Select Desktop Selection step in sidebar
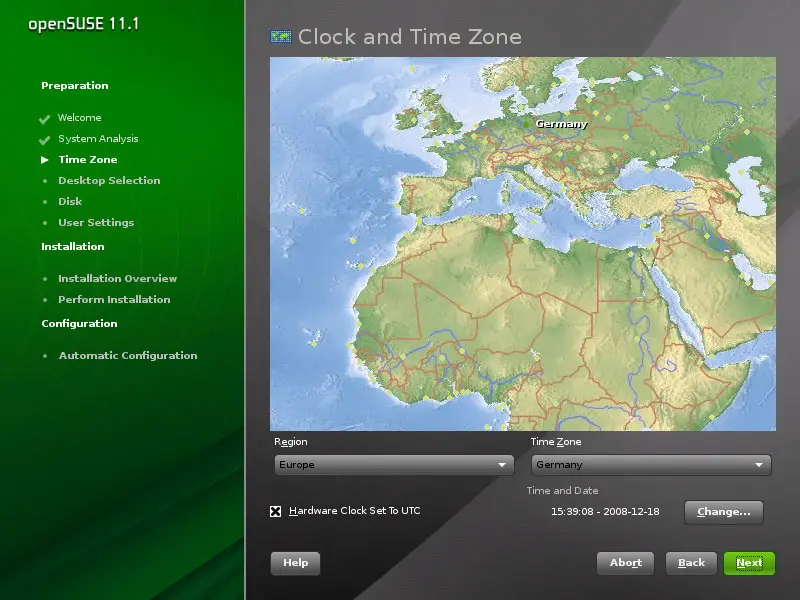The width and height of the screenshot is (800, 600). tap(109, 181)
